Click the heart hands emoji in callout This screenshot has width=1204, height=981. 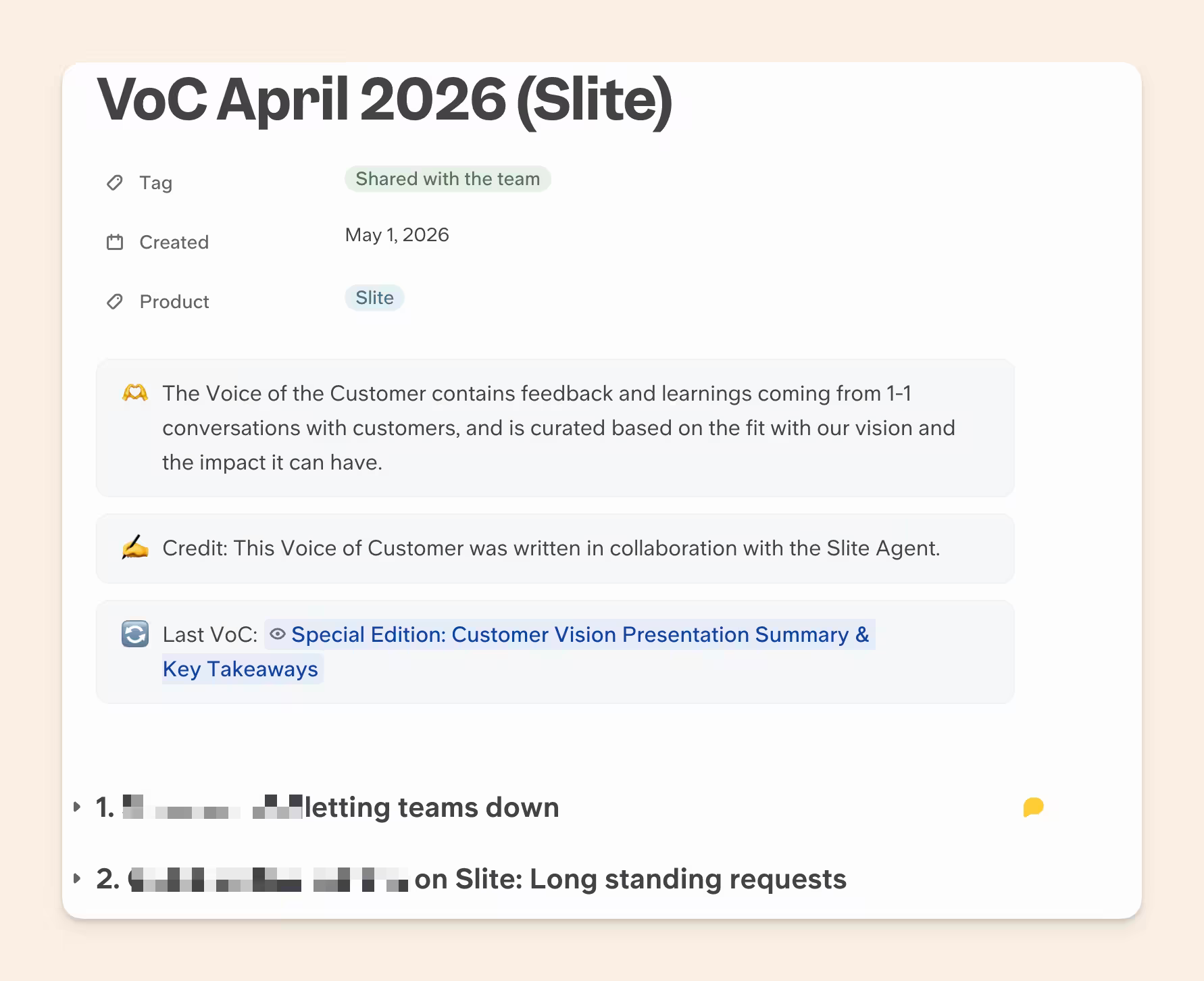tap(135, 393)
